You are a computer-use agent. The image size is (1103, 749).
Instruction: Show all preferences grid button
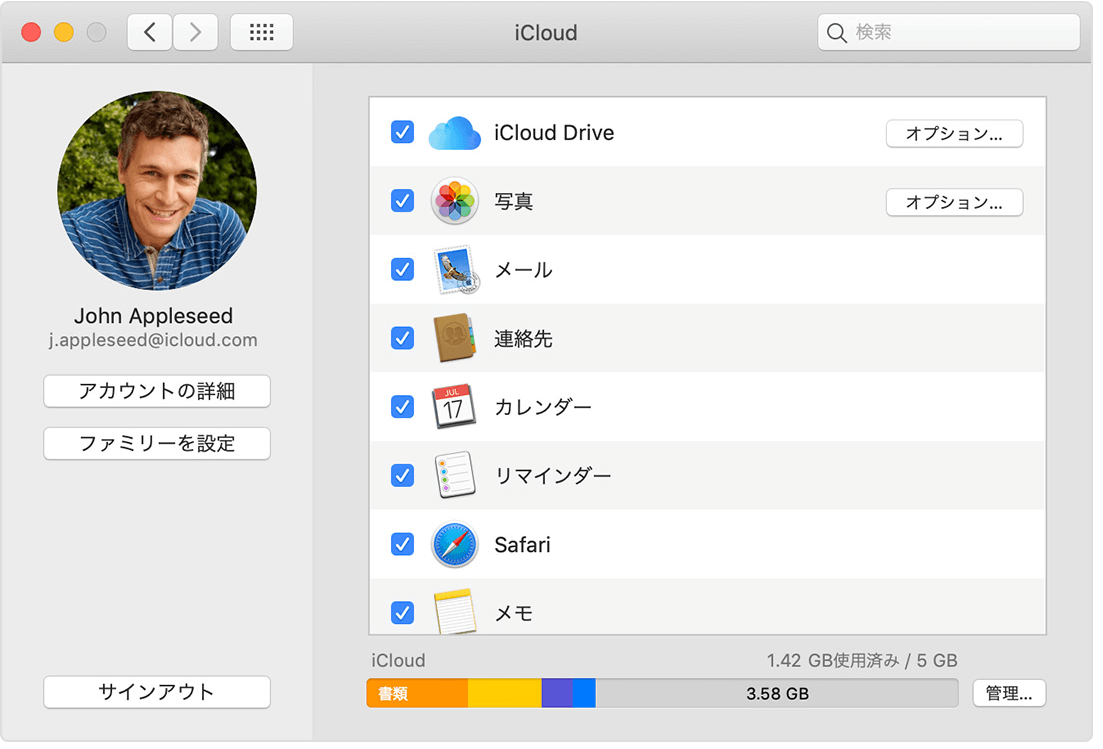[262, 32]
